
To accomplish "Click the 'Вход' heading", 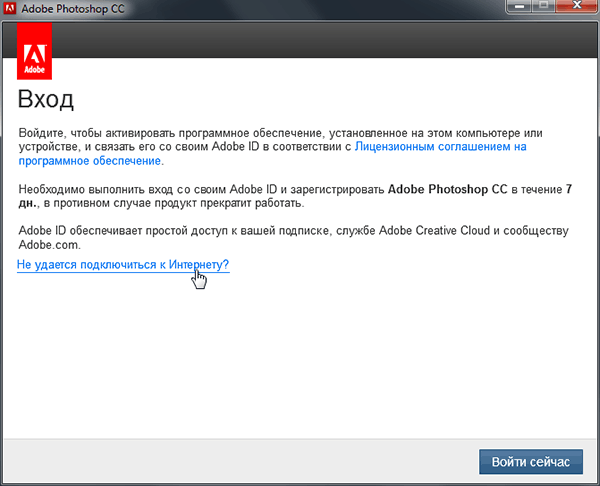I will (x=46, y=100).
